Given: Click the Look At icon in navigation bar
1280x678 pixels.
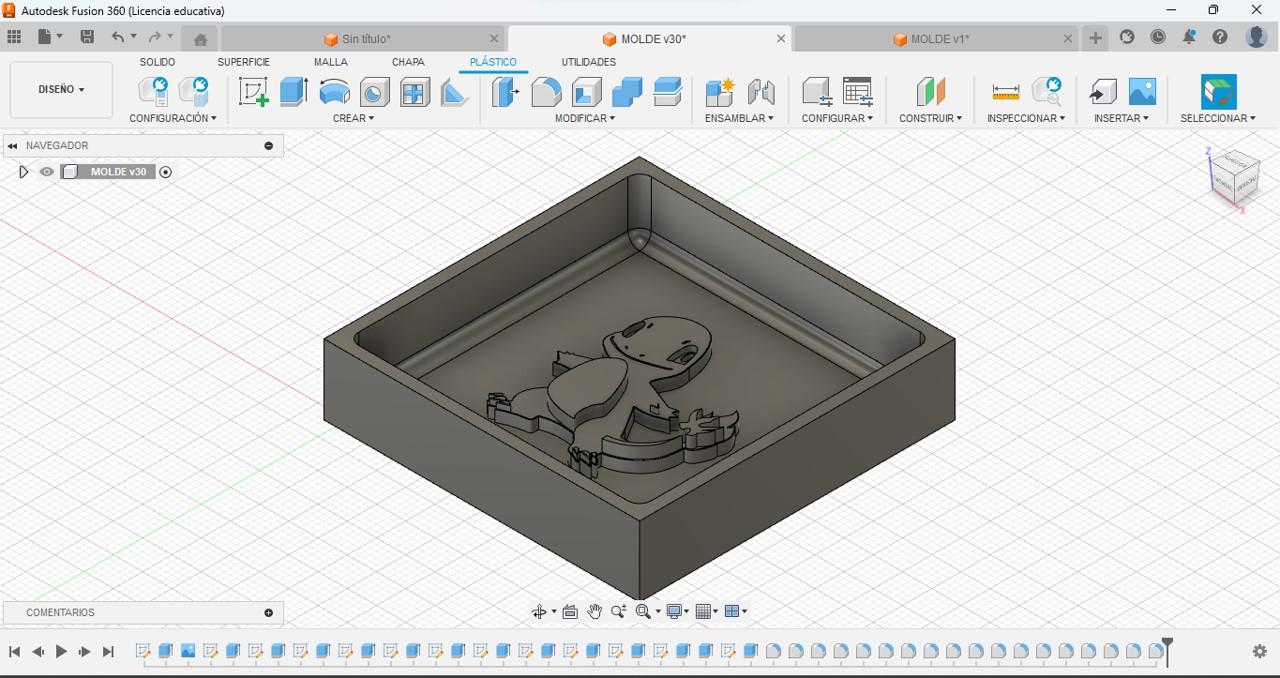Looking at the screenshot, I should [x=570, y=612].
